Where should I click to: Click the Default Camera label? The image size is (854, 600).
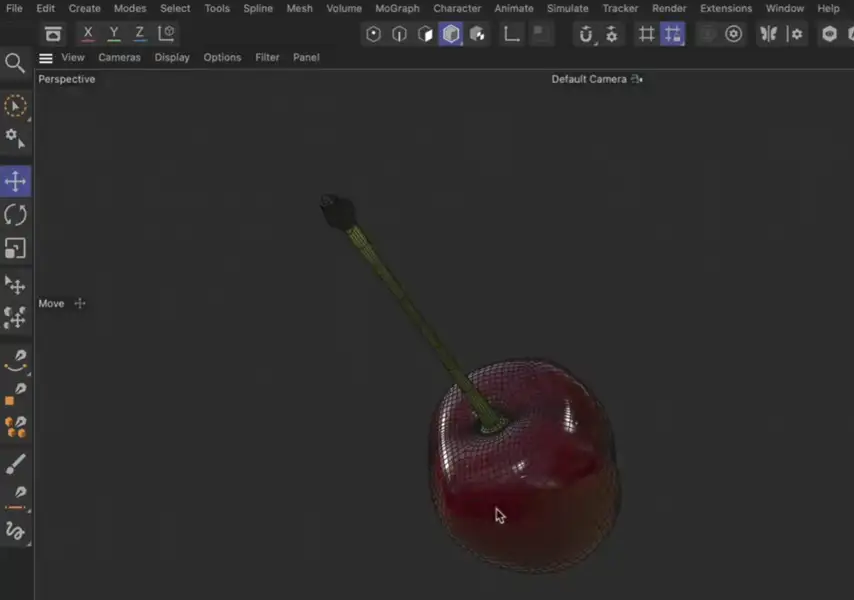click(x=589, y=79)
